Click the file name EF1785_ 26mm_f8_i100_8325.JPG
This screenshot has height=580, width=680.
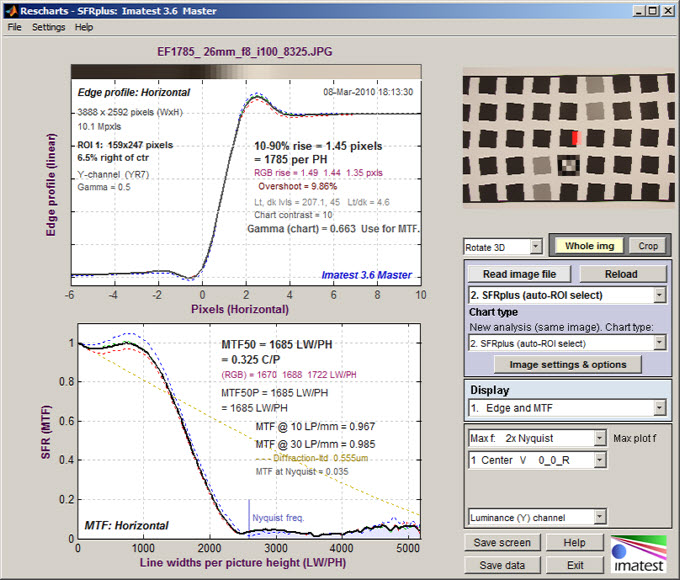click(245, 52)
